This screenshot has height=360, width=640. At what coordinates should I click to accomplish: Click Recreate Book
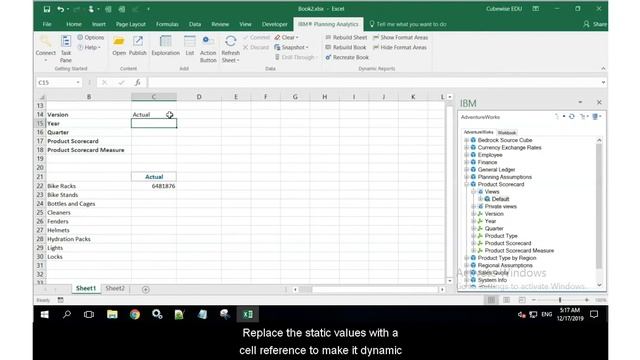[x=347, y=57]
